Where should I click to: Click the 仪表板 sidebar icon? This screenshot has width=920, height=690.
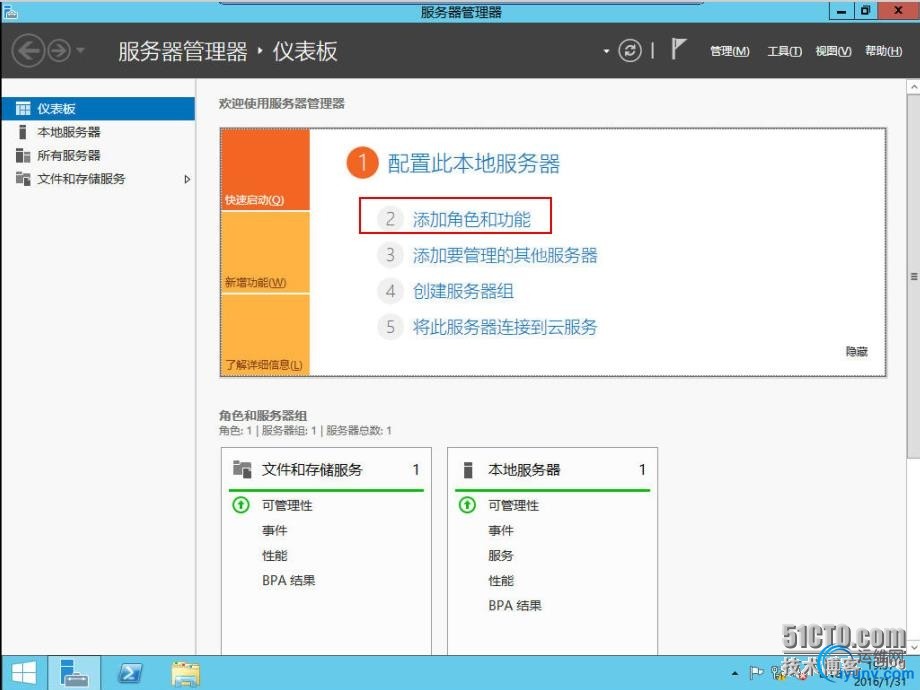click(23, 109)
